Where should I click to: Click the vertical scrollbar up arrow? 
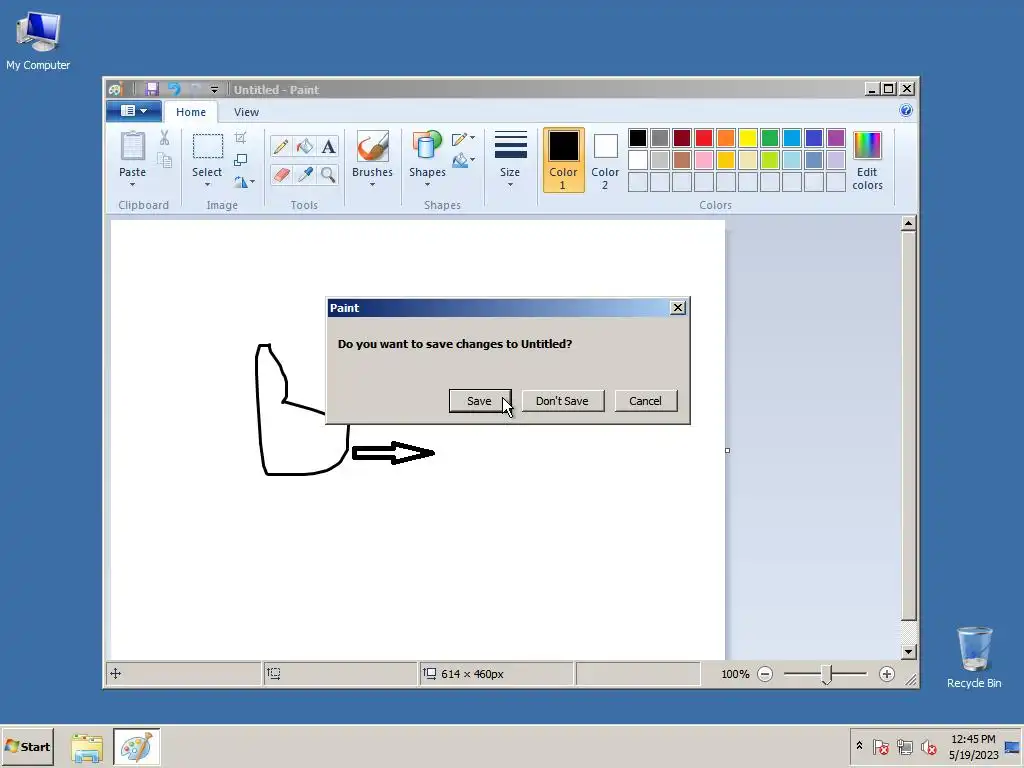coord(908,223)
